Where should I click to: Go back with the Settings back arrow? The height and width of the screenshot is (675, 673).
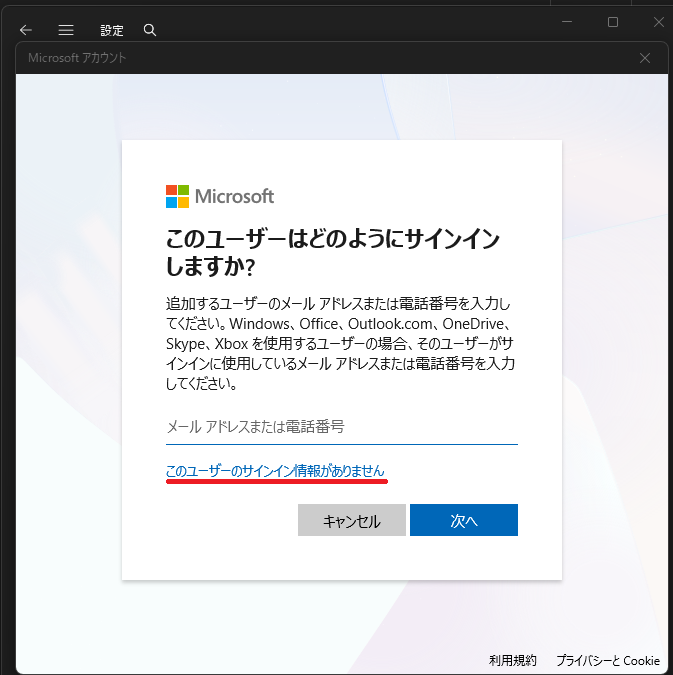click(26, 30)
